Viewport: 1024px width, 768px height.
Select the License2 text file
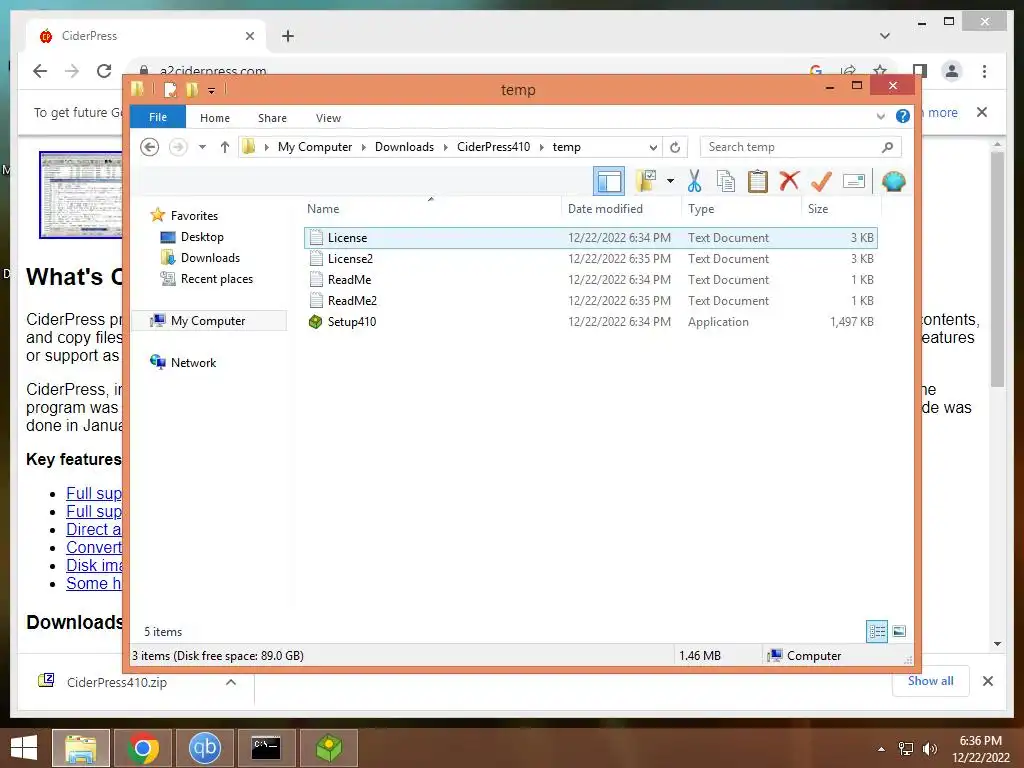tap(590, 259)
